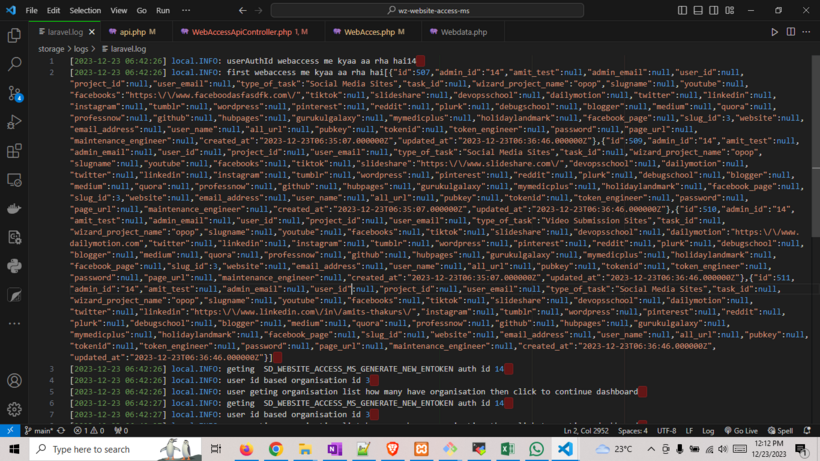Click the wz-website-access-ms command center search box
820x461 pixels.
point(427,11)
